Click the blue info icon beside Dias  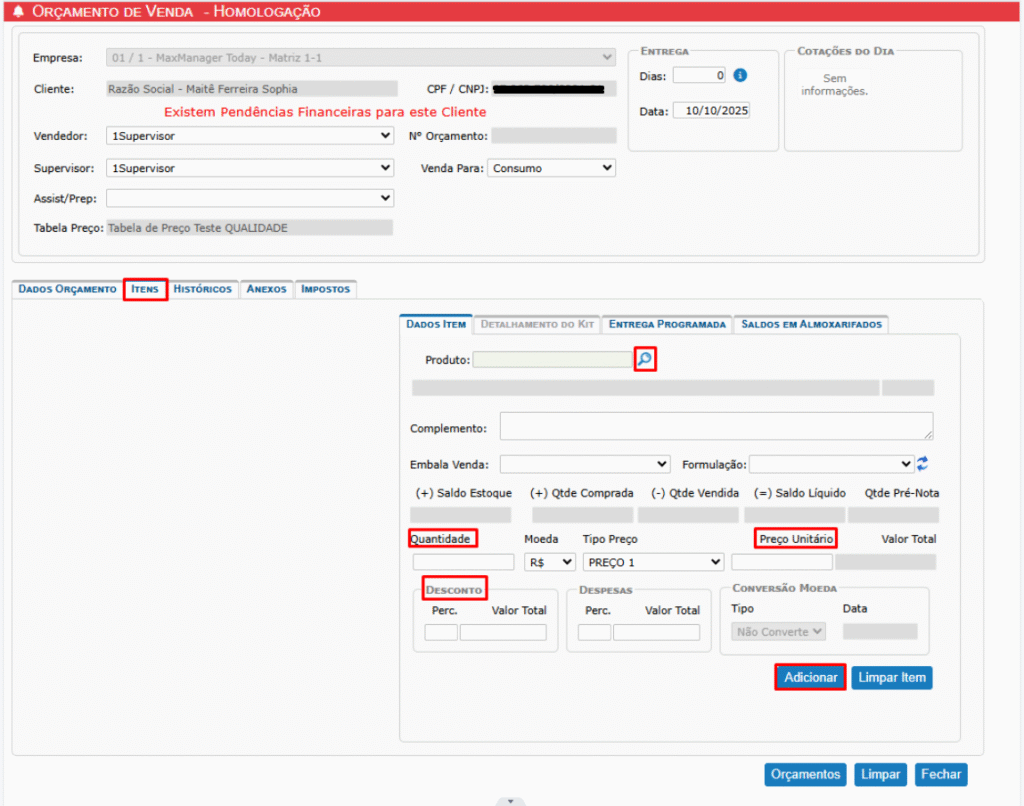pos(740,75)
